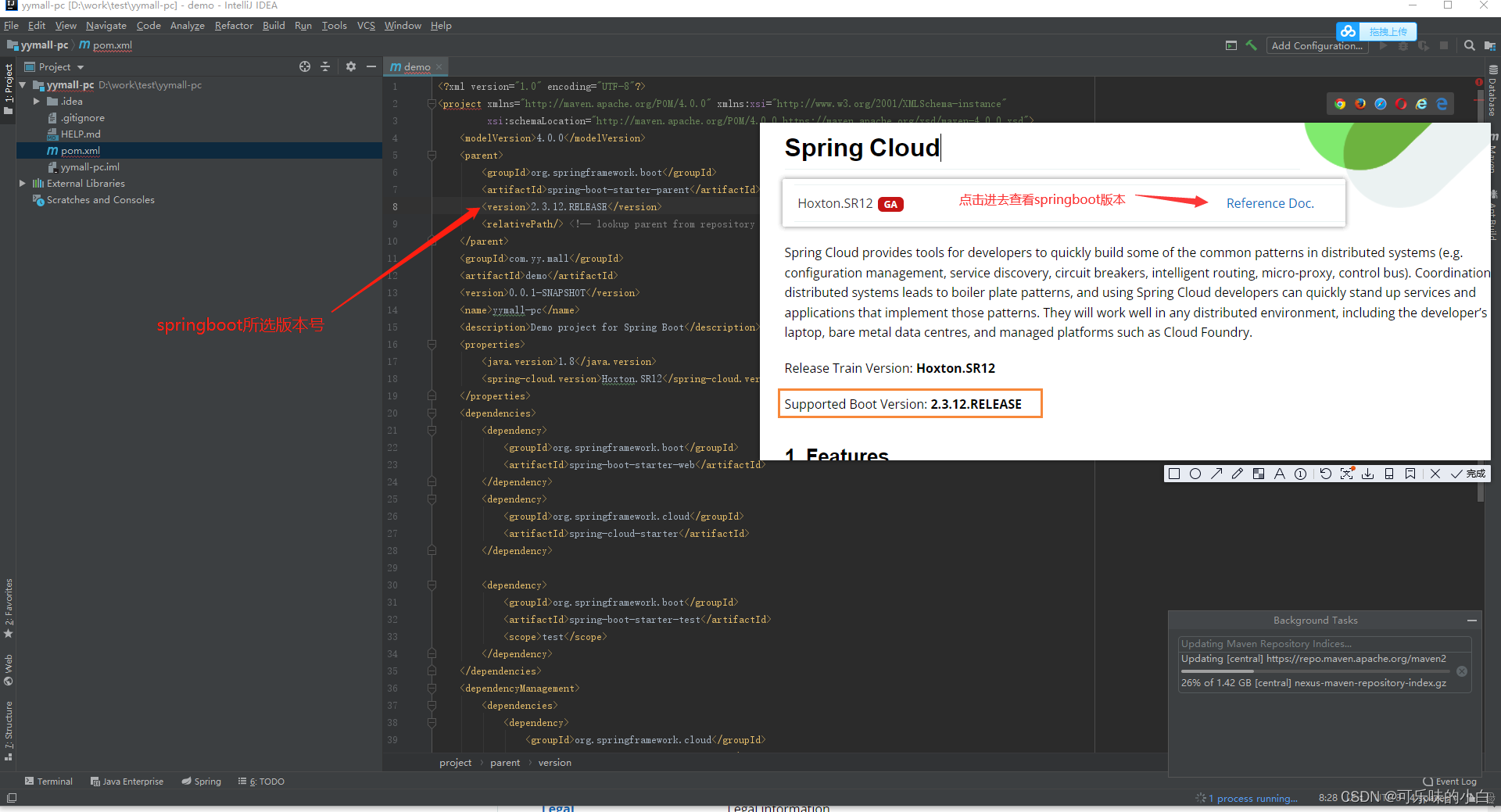Toggle the 7: Structure tool window

pos(9,732)
